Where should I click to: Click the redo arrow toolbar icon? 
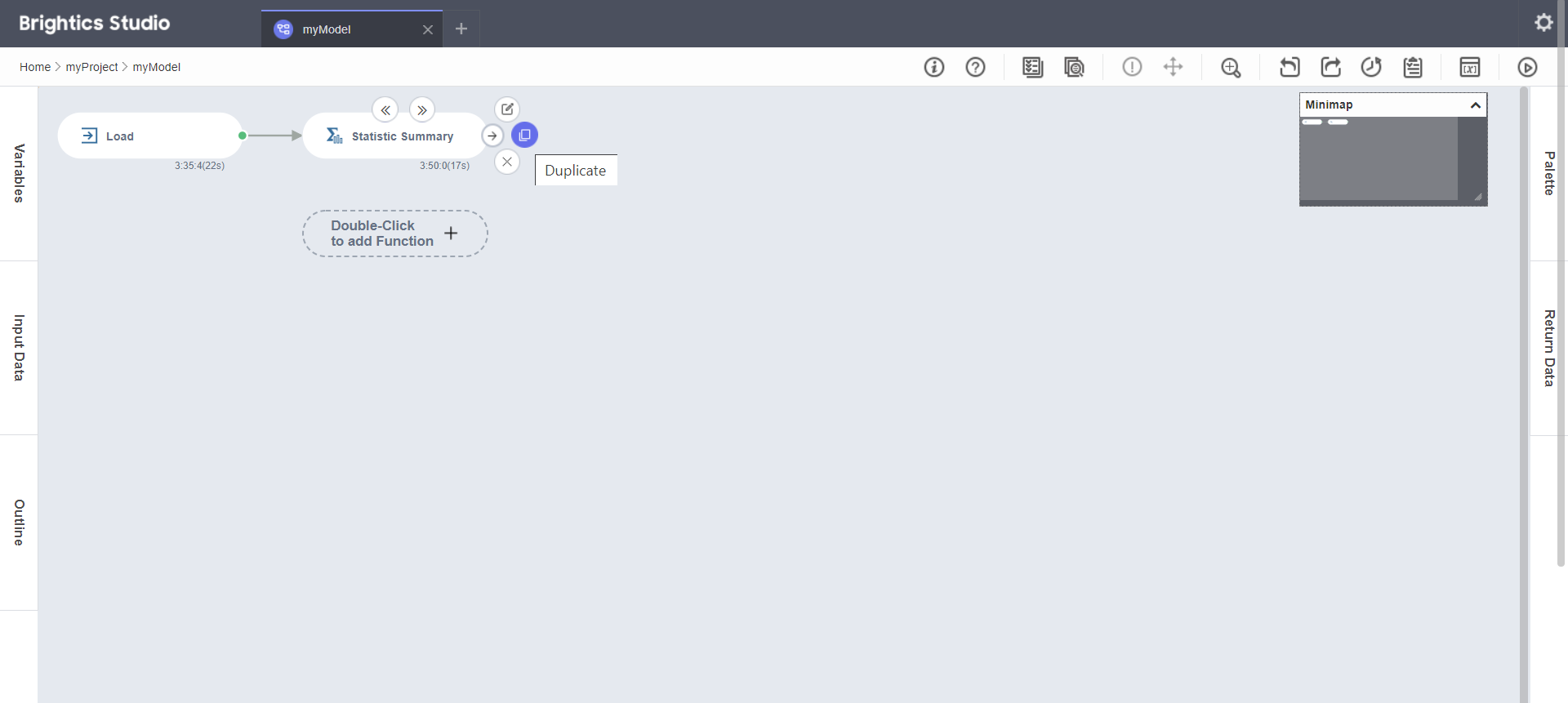coord(1331,67)
